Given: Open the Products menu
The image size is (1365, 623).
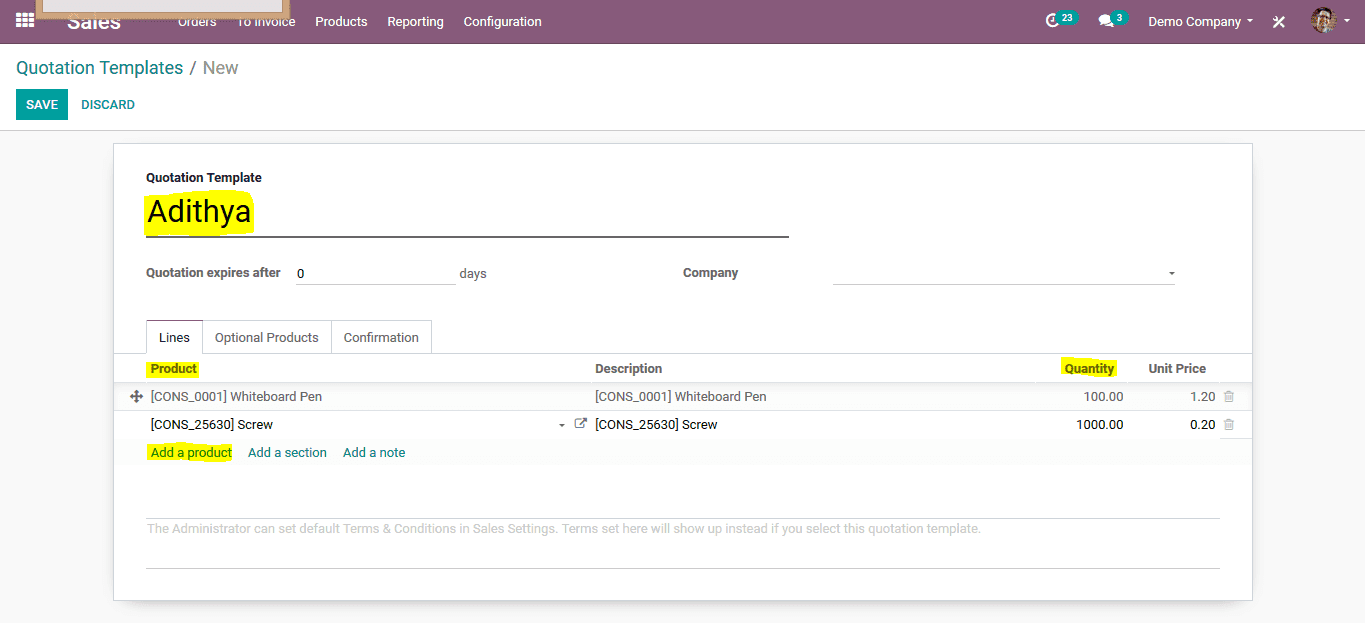Looking at the screenshot, I should tap(341, 21).
